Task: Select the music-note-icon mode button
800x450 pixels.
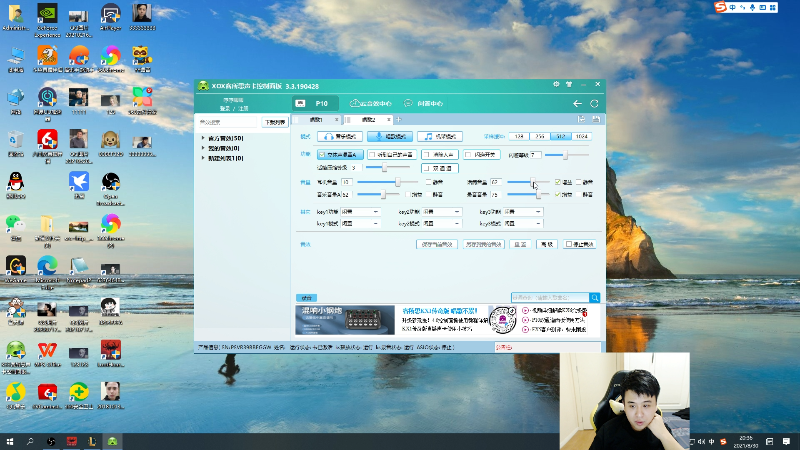Action: [x=440, y=137]
